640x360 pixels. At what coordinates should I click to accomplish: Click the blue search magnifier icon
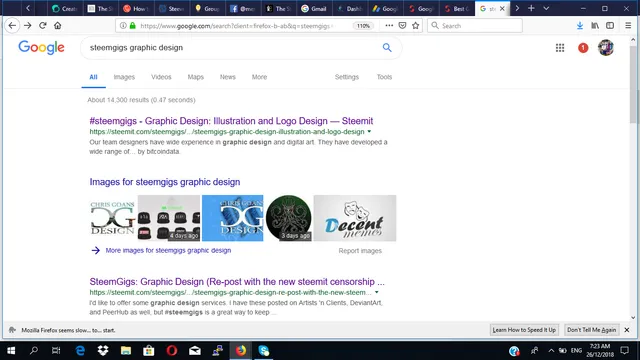click(387, 47)
